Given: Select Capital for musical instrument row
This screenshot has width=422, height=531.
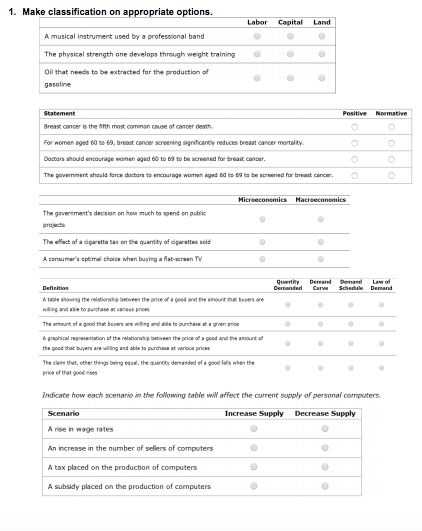Looking at the screenshot, I should [290, 36].
